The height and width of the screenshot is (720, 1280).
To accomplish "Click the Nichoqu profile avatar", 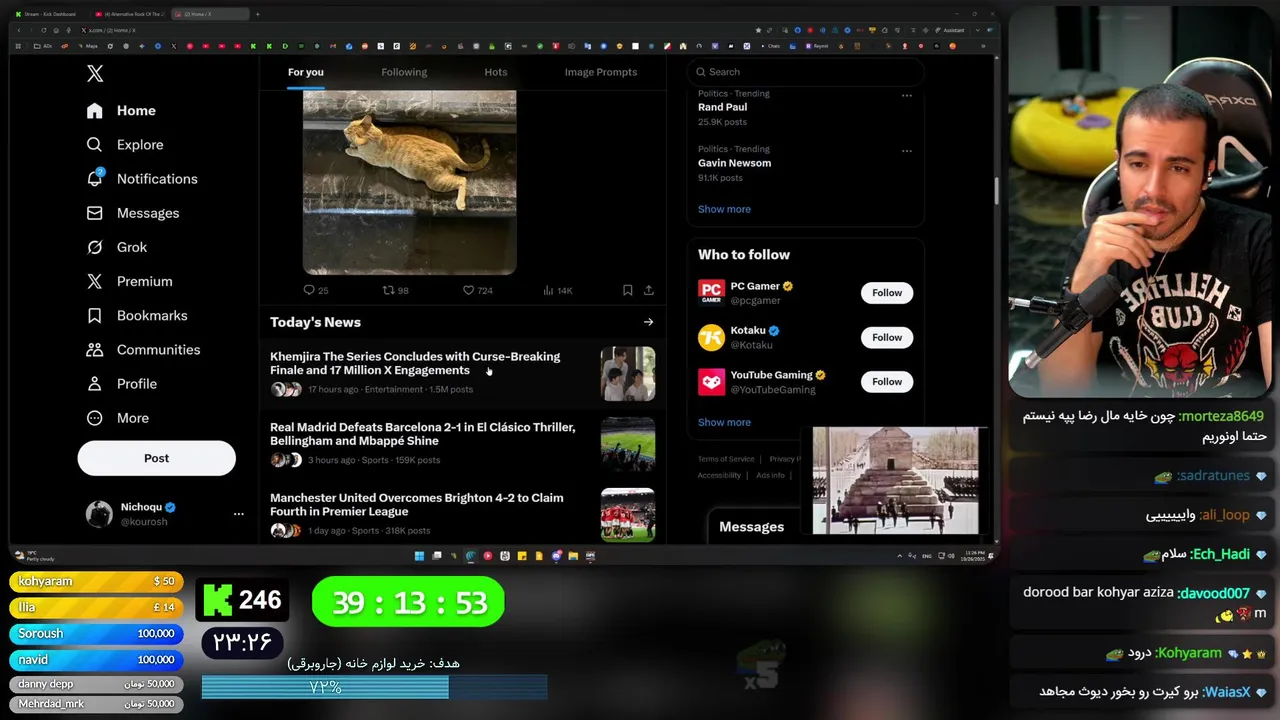I will [99, 514].
